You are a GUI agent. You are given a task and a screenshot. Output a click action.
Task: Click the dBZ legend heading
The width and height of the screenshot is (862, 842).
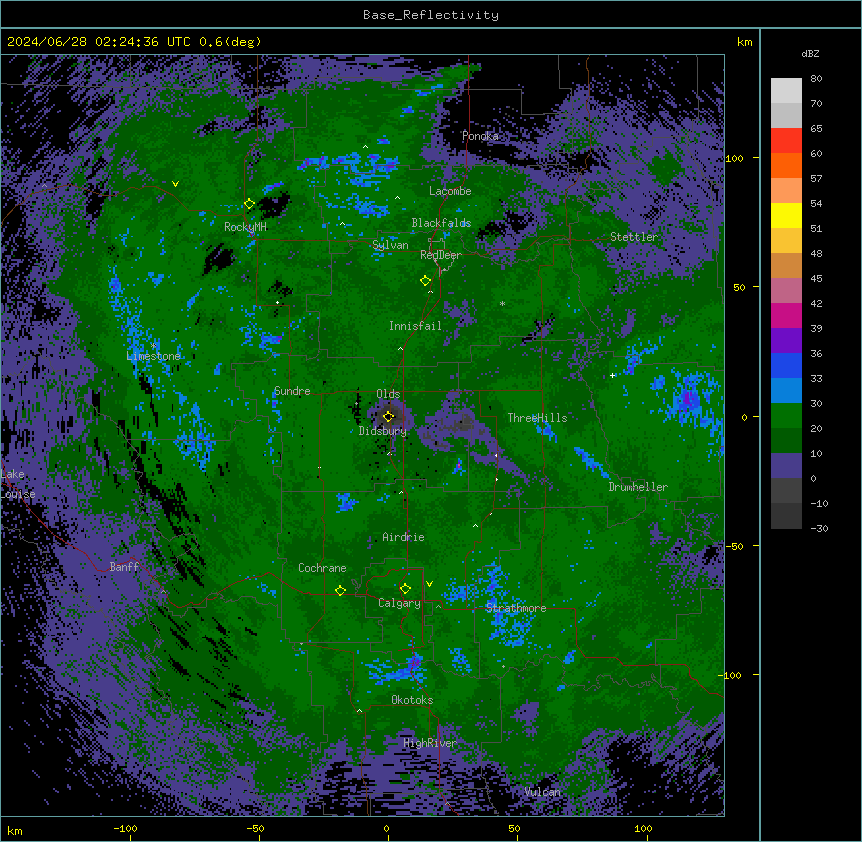pos(810,53)
